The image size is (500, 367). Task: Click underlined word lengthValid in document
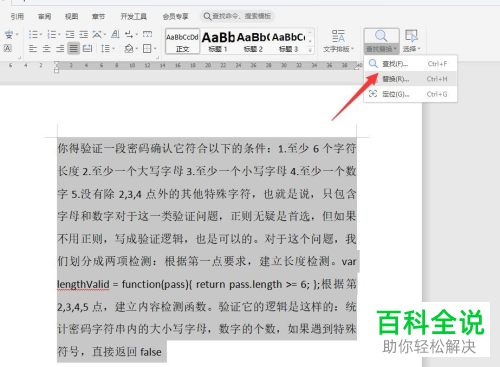click(83, 284)
